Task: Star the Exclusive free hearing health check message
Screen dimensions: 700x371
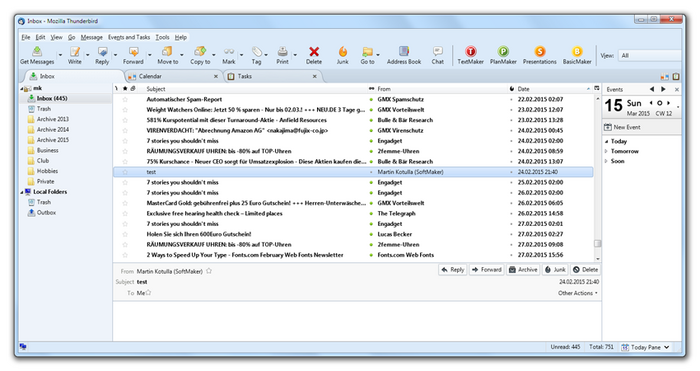Action: (125, 213)
